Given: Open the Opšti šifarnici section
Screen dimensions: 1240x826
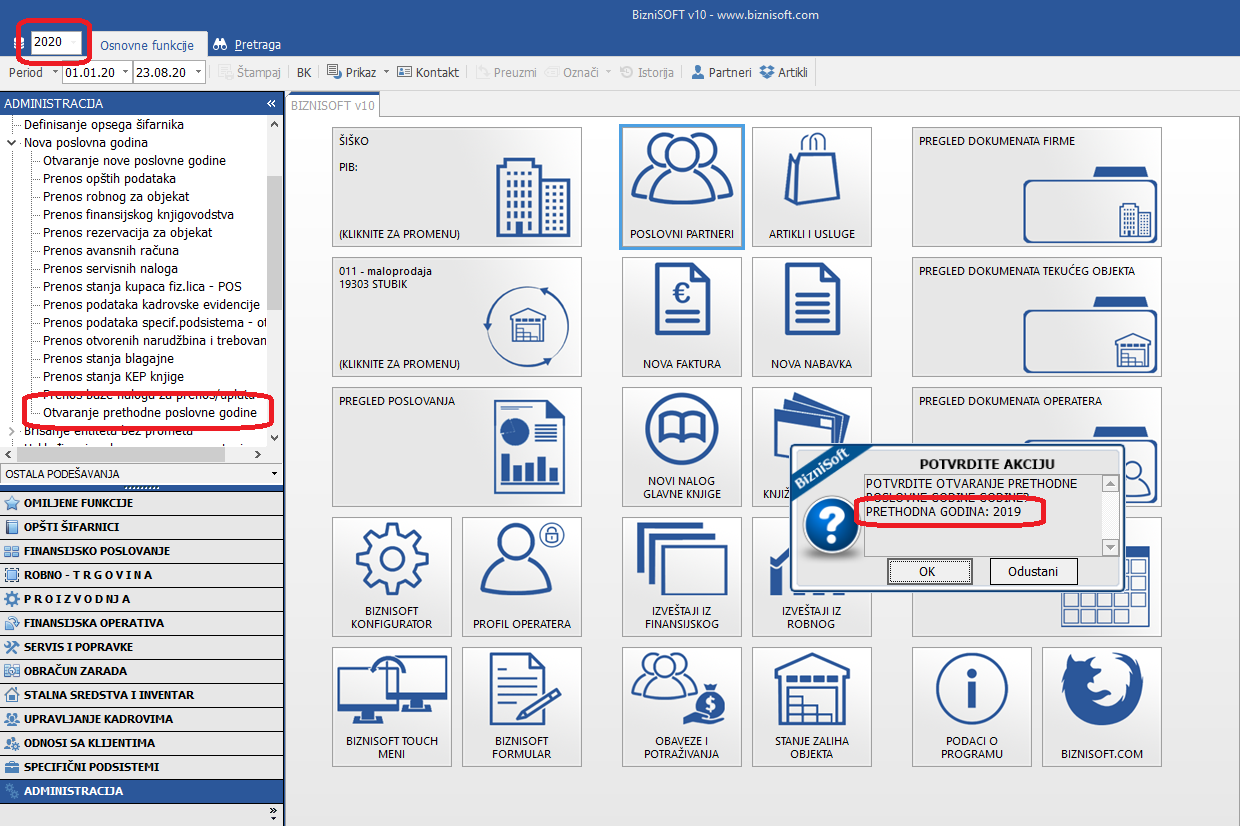Looking at the screenshot, I should tap(142, 527).
